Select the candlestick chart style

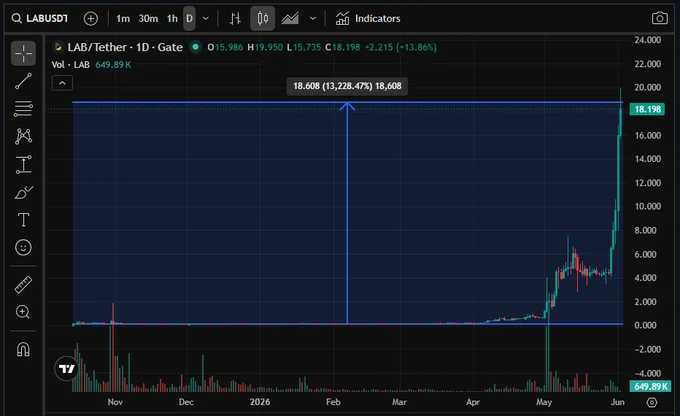tap(262, 19)
